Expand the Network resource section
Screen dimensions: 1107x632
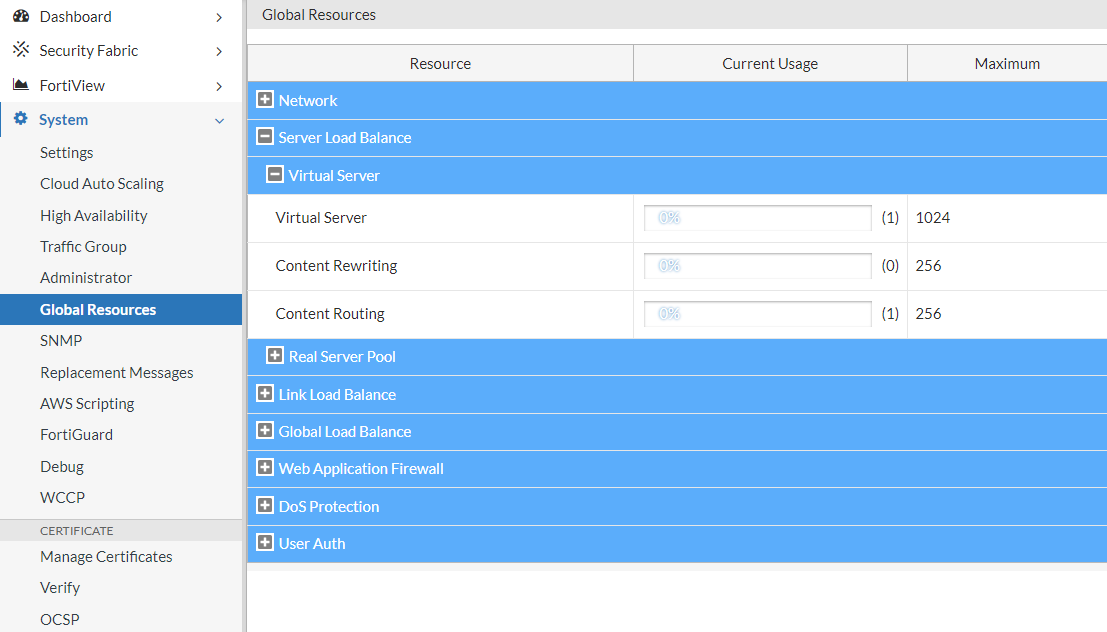pos(265,100)
